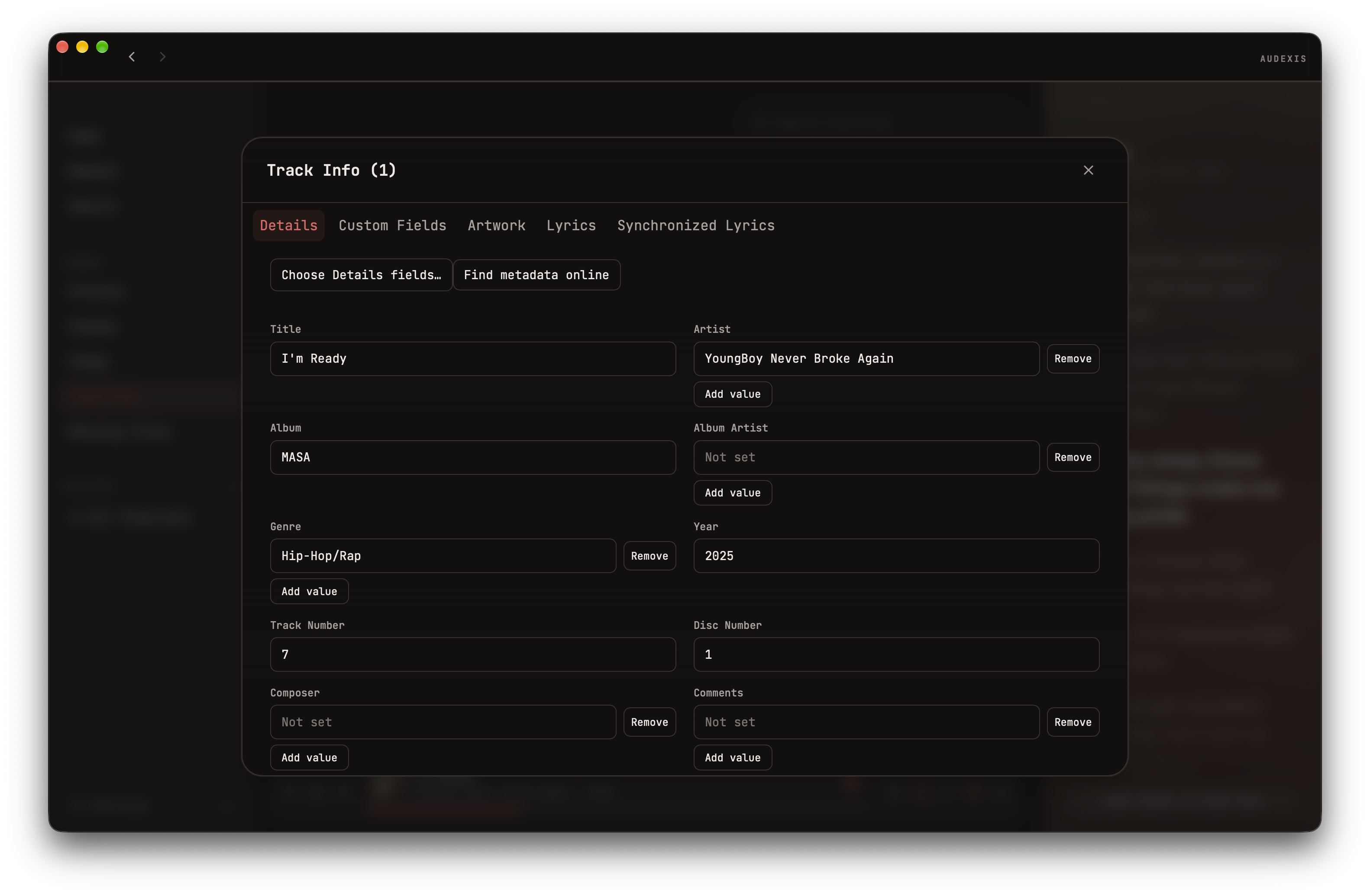Remove the Composer value
1370x896 pixels.
click(649, 722)
